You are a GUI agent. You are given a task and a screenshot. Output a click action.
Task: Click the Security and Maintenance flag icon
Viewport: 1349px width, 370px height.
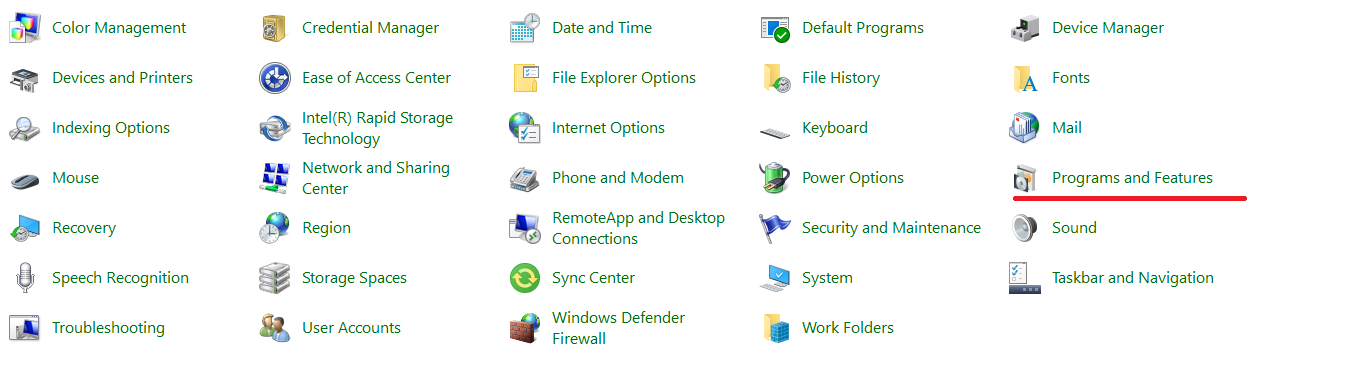(x=774, y=228)
